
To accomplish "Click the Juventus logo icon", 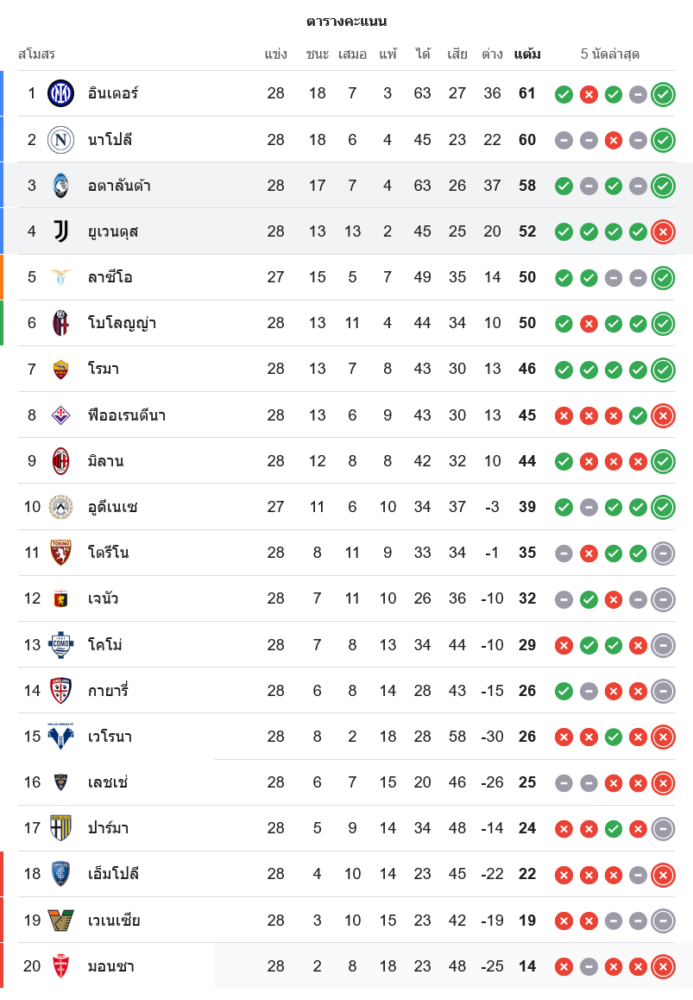I will tap(61, 232).
